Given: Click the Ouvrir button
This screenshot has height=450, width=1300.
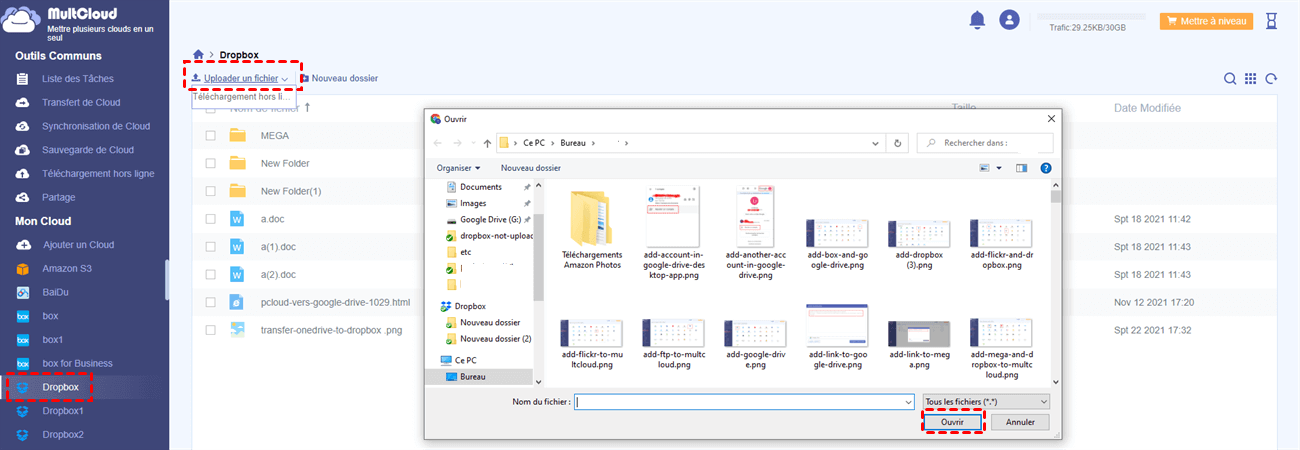Looking at the screenshot, I should 952,422.
